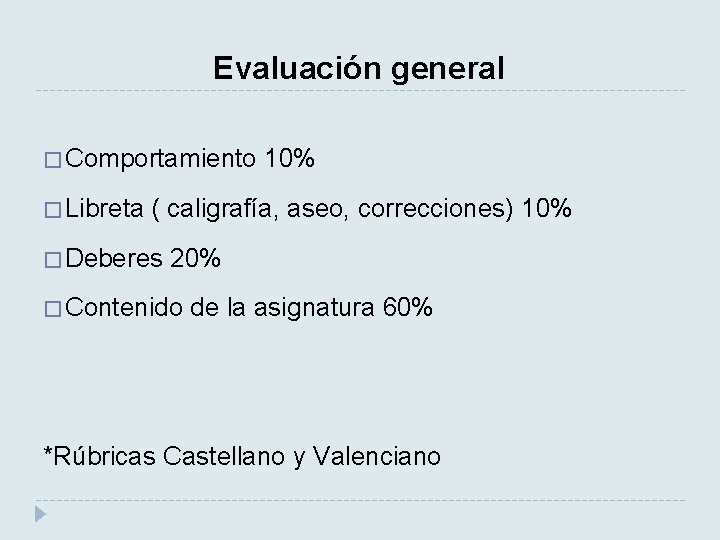Click the word Valenciano in footnote

[376, 457]
